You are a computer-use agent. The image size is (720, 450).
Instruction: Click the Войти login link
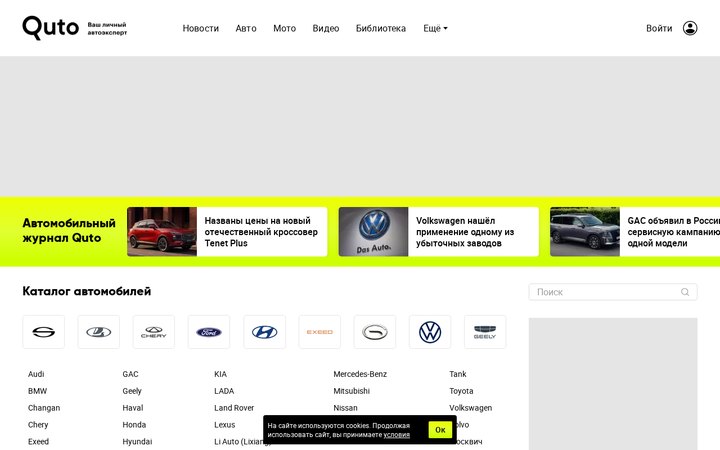point(659,28)
